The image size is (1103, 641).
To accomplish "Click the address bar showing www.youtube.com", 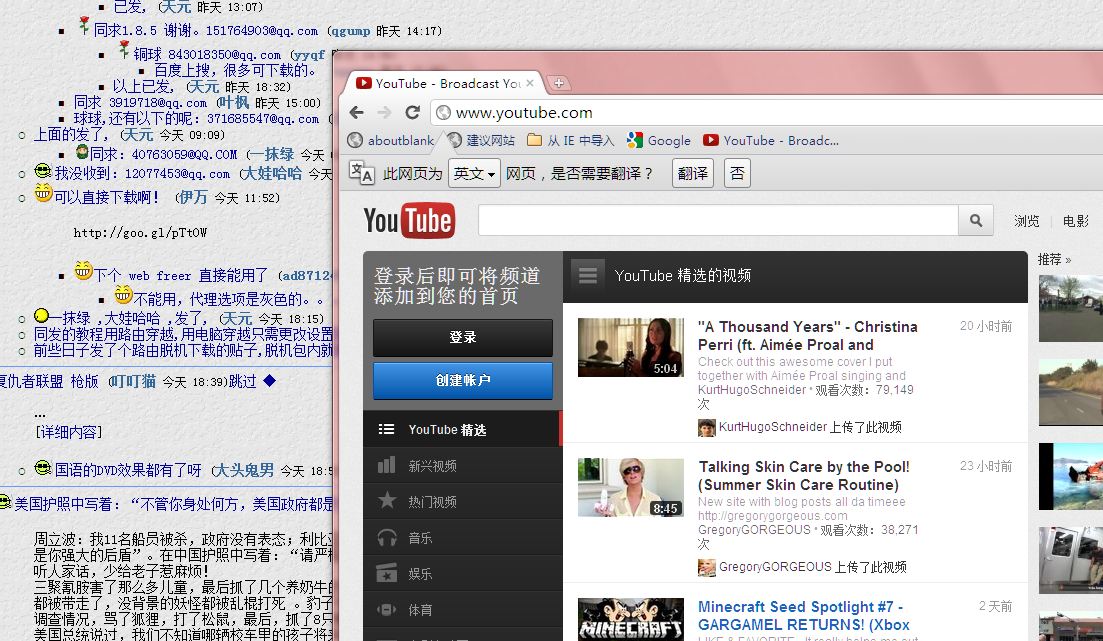I will click(767, 113).
